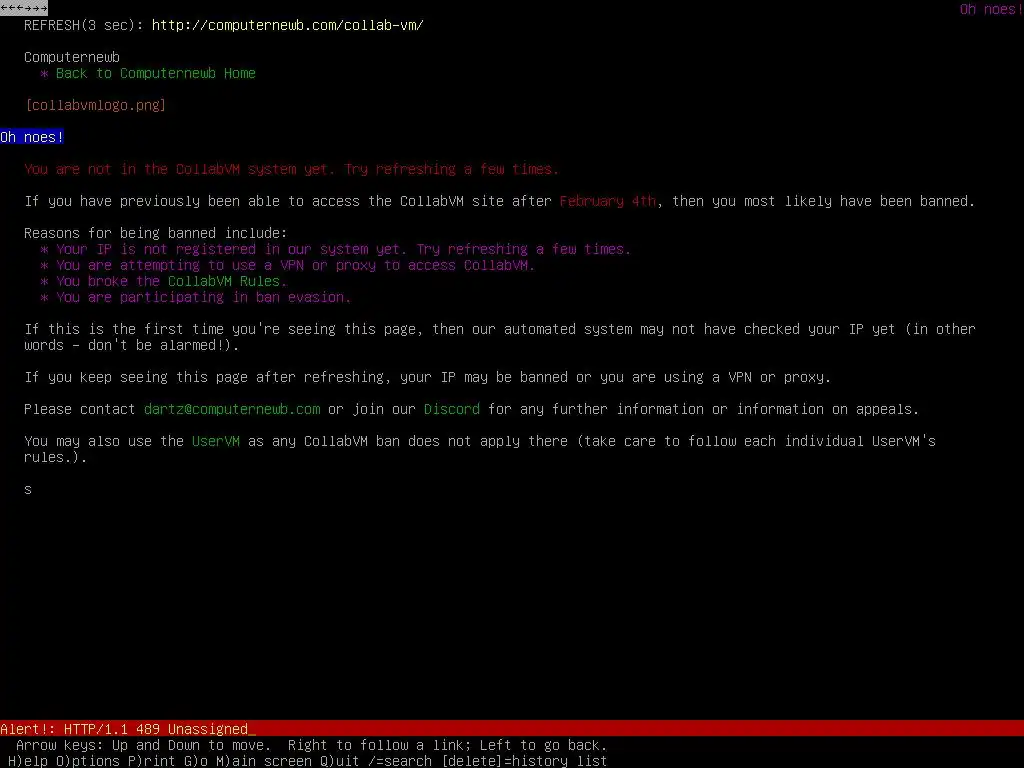The height and width of the screenshot is (768, 1024).
Task: Click the arrows indicator in the top-left corner
Action: pos(24,8)
